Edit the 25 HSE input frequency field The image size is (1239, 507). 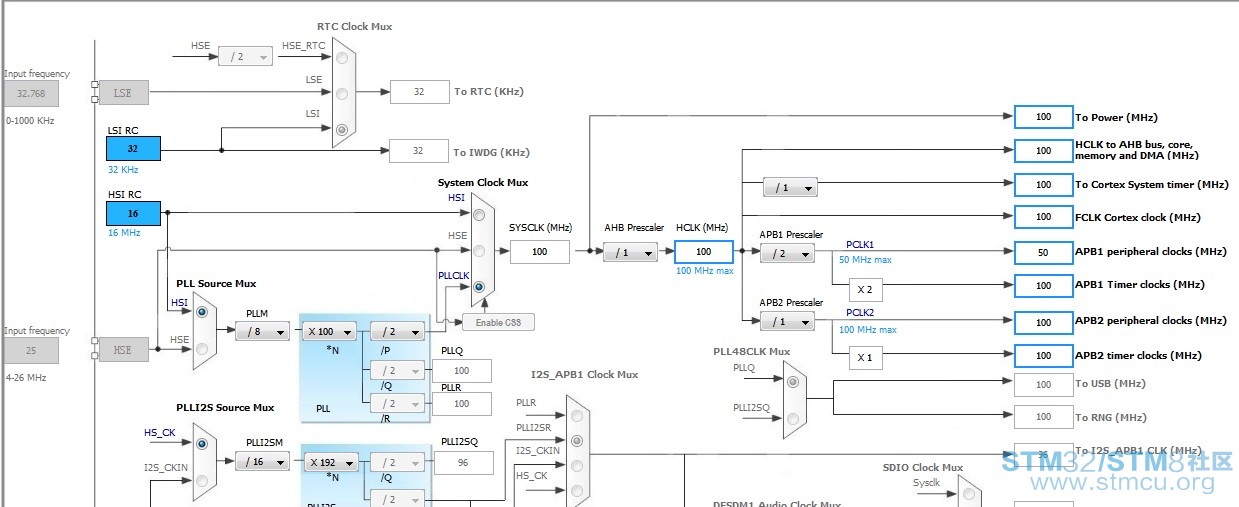(x=31, y=351)
